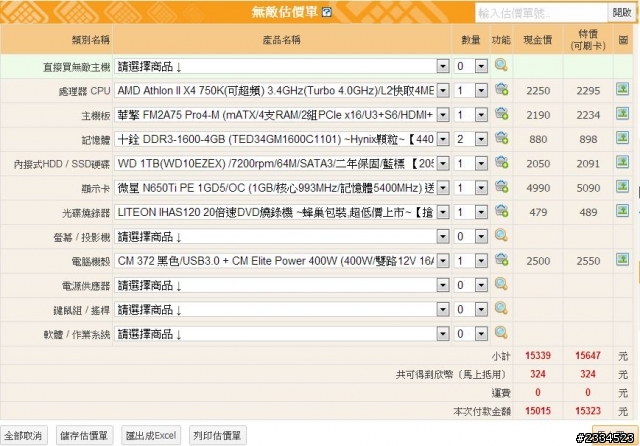Screen dimensions: 640x446
Task: Change the quantity dropdown for 主機板 row
Action: coord(471,115)
